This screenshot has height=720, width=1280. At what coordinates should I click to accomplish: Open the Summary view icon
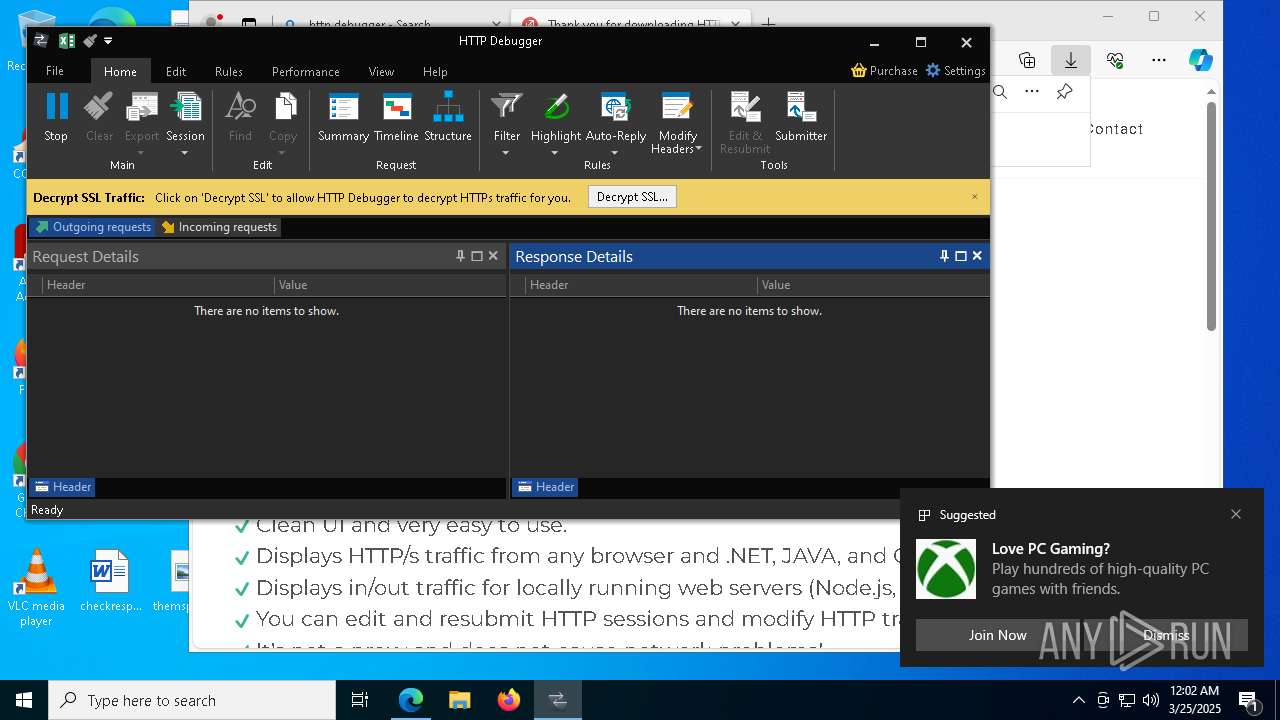tap(343, 107)
